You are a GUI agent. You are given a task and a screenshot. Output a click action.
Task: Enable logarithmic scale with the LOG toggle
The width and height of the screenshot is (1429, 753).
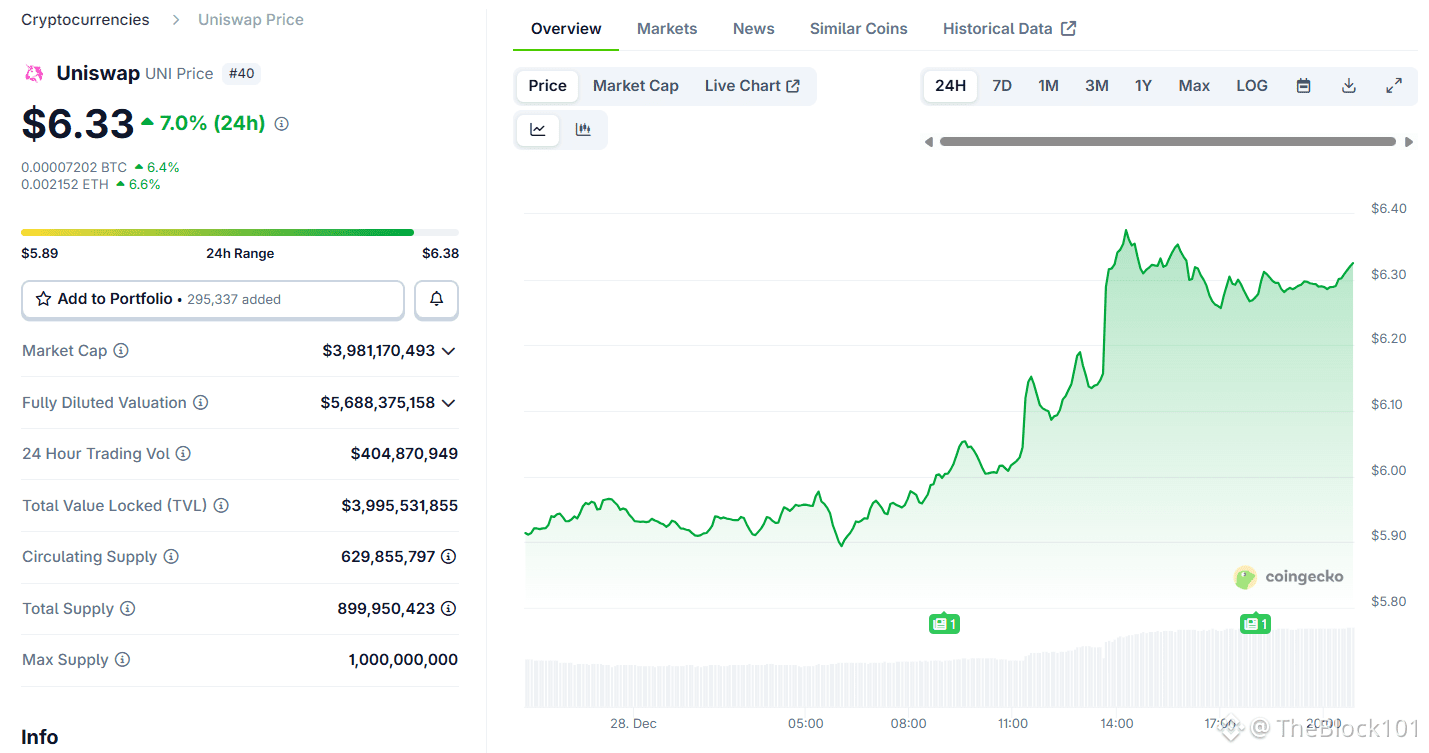[1251, 86]
